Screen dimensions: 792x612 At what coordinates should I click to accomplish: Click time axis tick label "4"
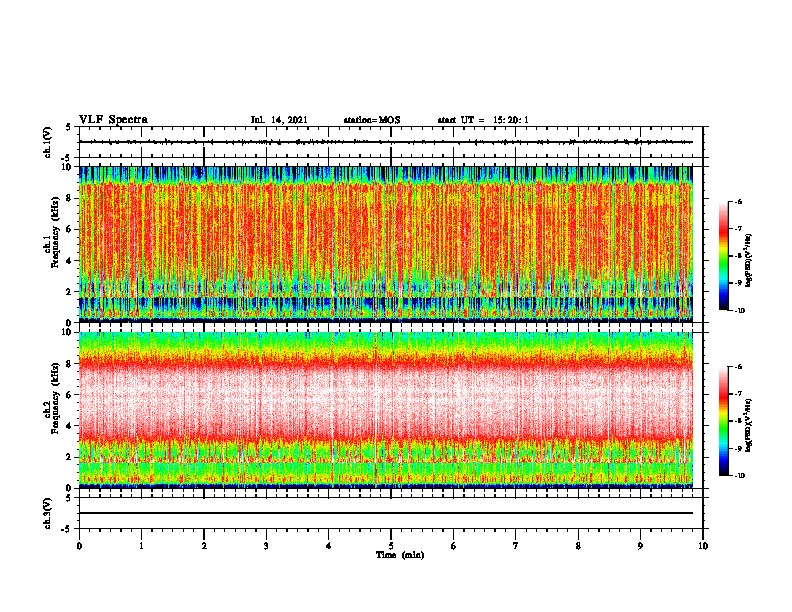click(329, 546)
